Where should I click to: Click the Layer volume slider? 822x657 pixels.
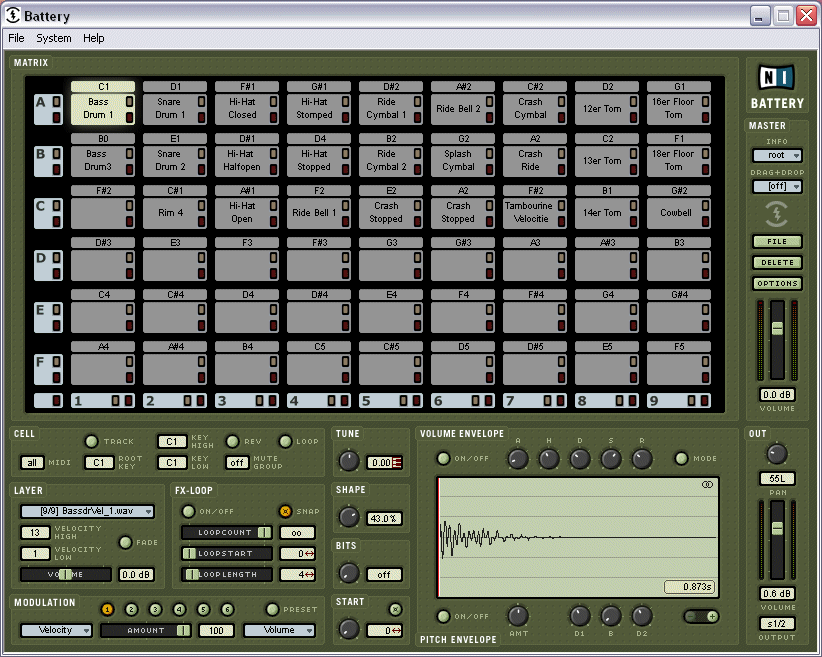66,574
